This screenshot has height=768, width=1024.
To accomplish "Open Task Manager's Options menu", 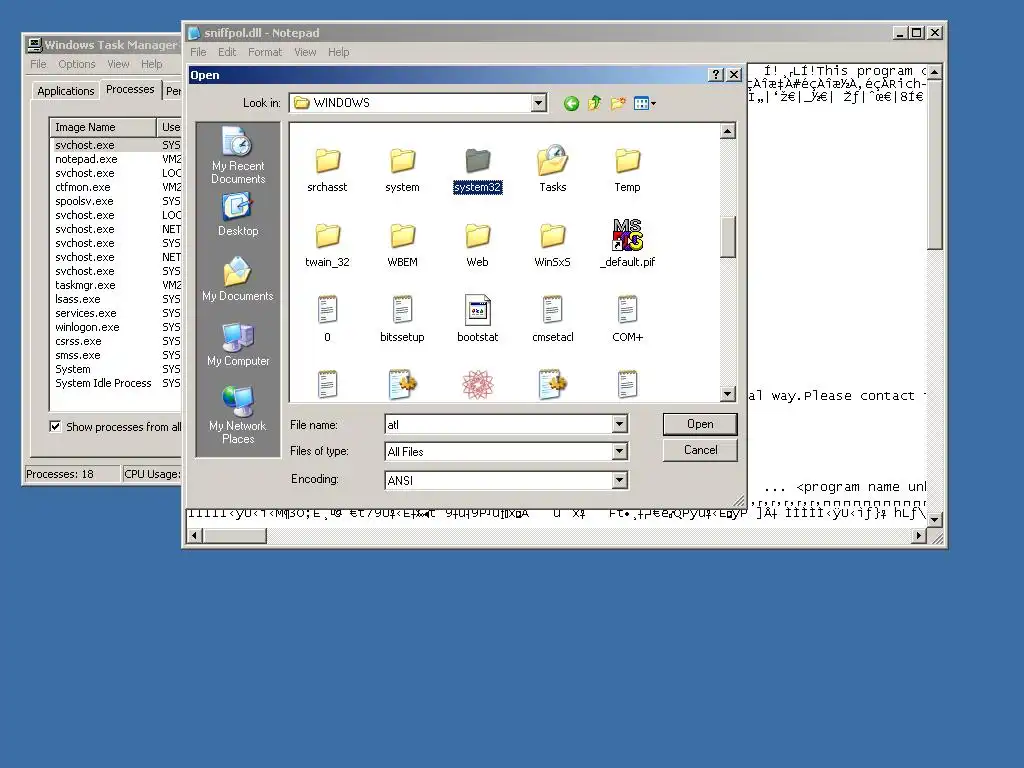I will (76, 64).
